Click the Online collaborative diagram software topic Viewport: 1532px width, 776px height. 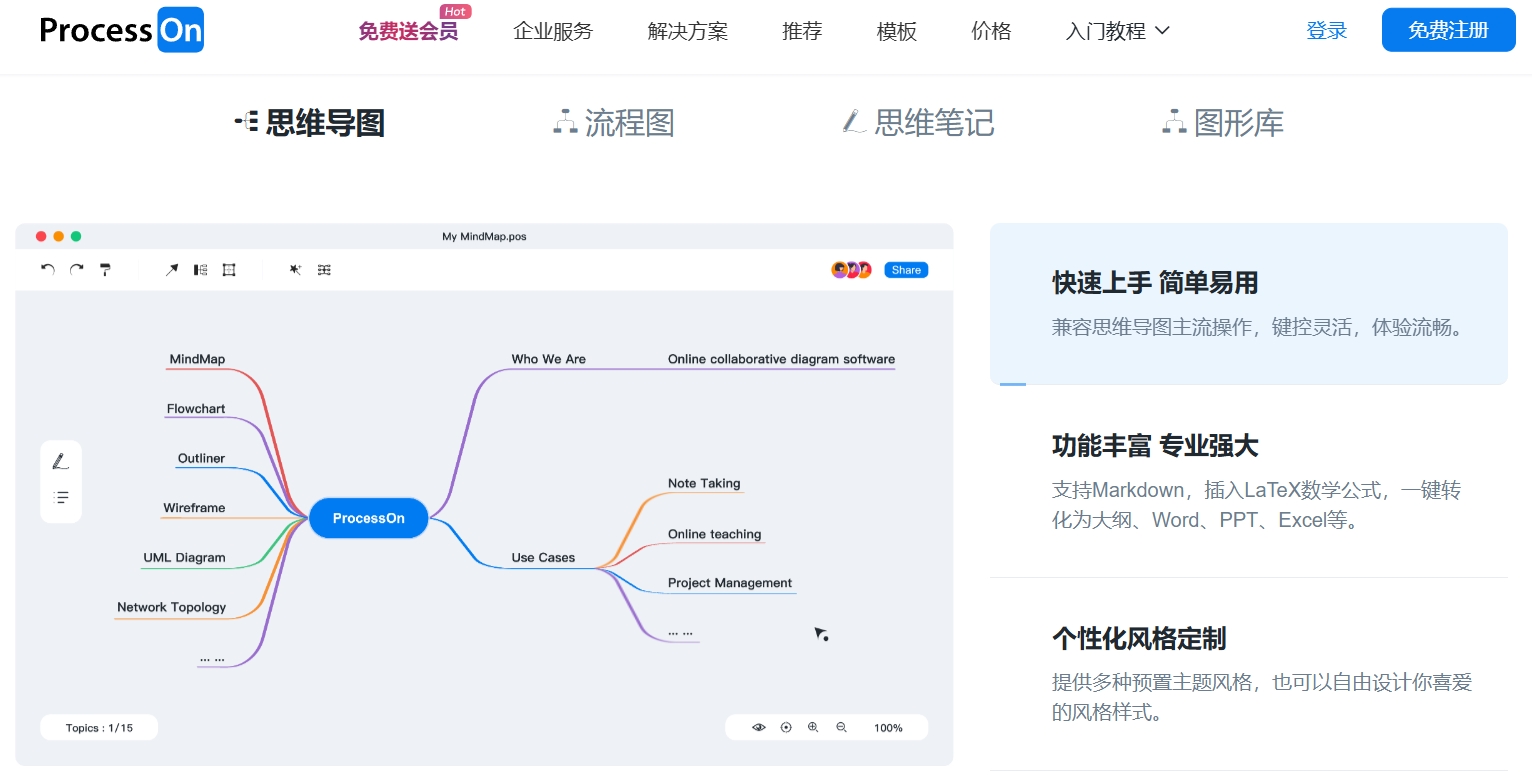[781, 359]
